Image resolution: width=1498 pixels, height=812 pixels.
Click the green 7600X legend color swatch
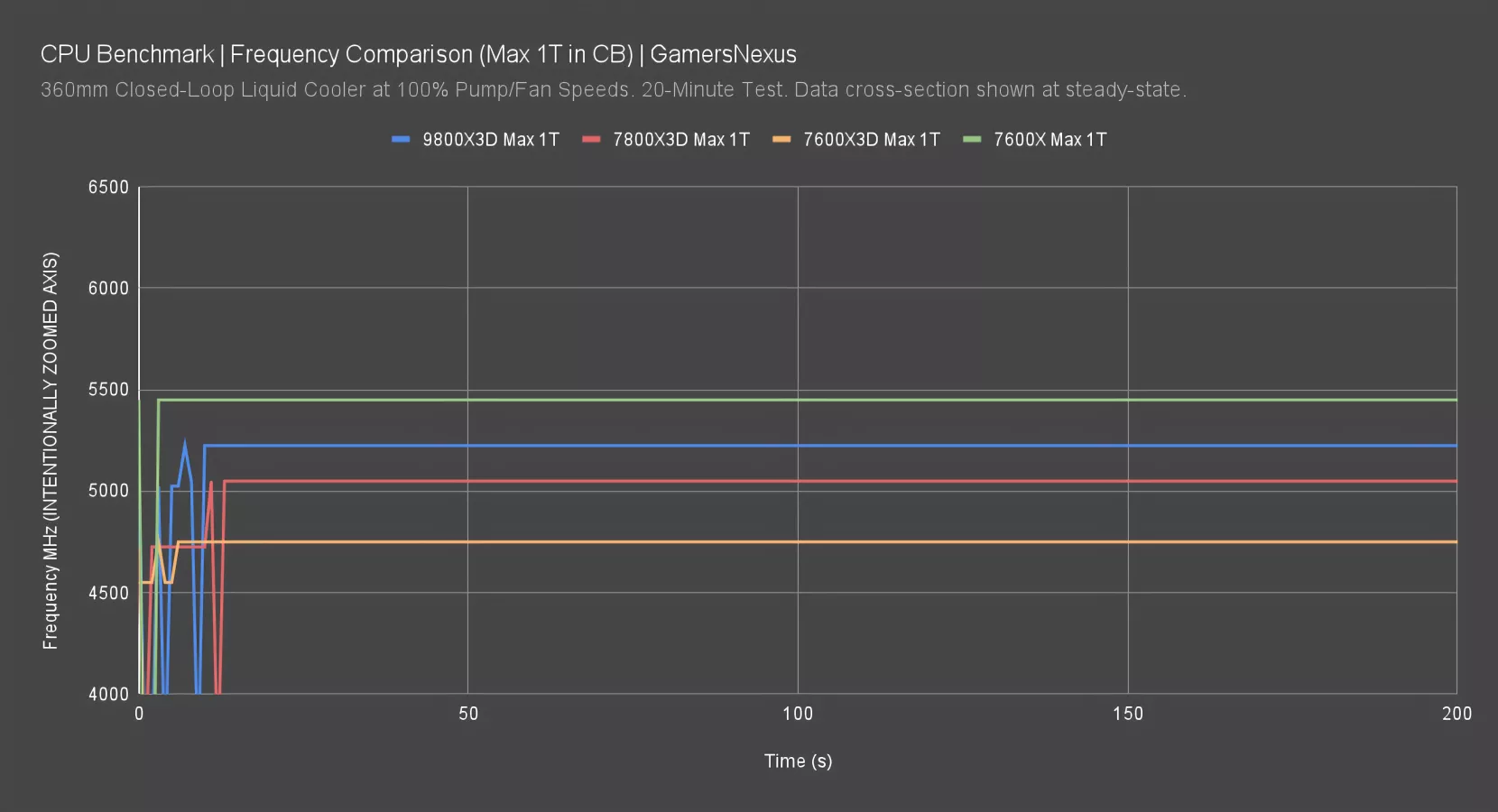point(972,140)
